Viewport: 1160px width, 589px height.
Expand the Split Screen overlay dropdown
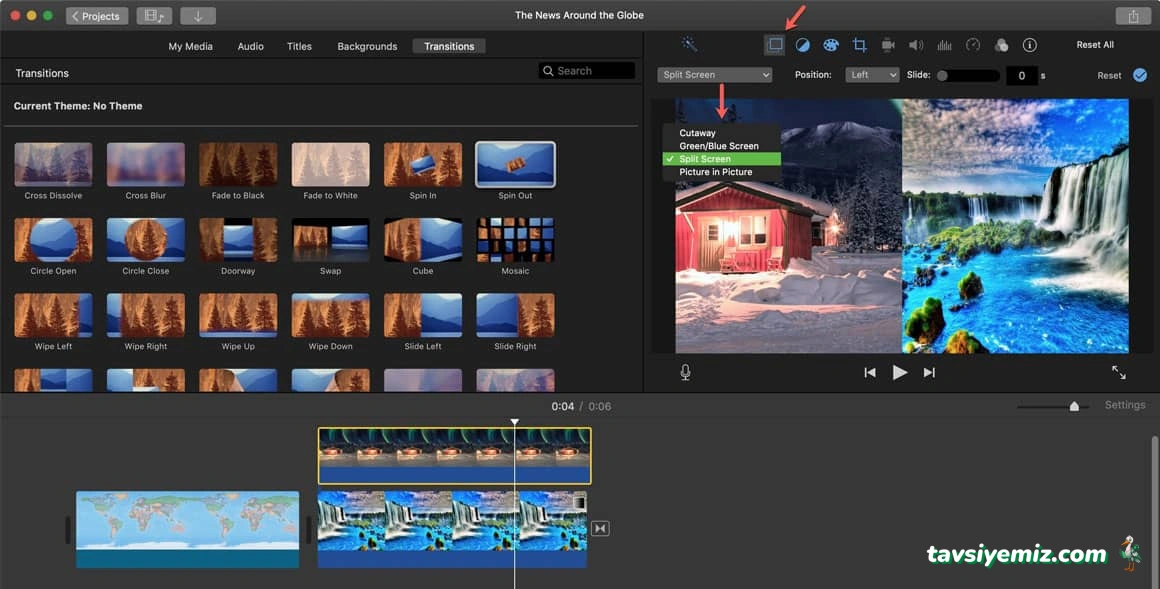[715, 75]
